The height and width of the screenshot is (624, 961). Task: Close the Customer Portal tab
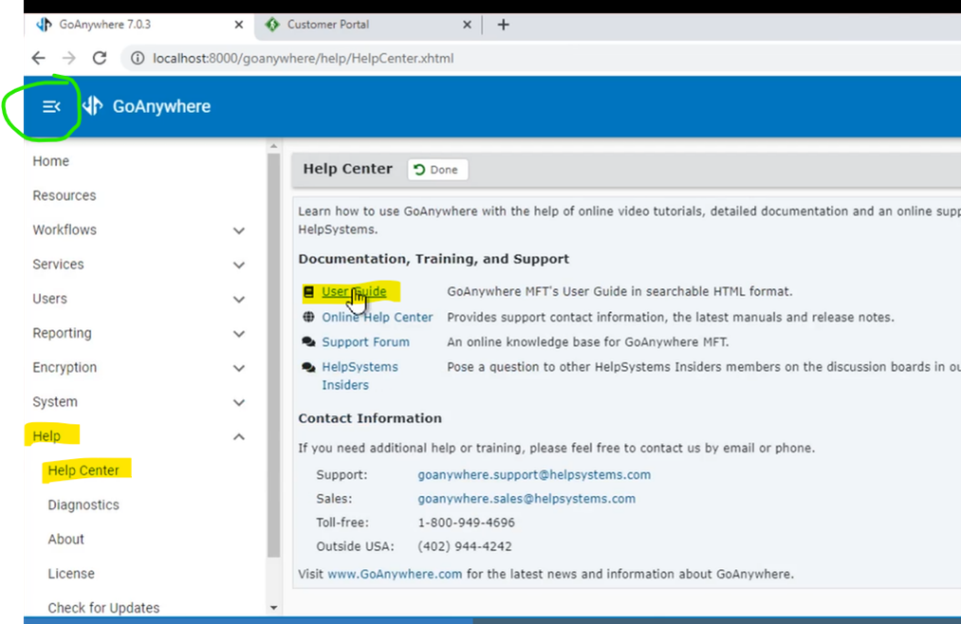coord(467,25)
